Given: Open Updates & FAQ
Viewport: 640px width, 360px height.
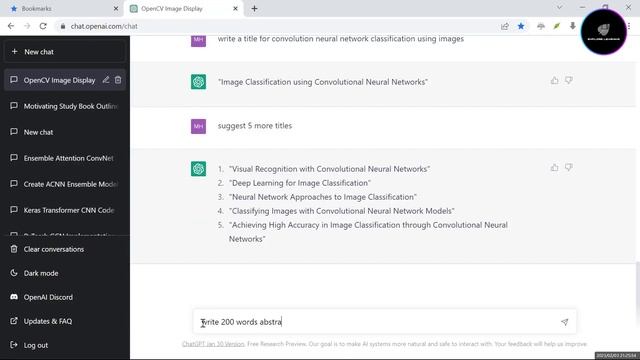Looking at the screenshot, I should pyautogui.click(x=65, y=321).
